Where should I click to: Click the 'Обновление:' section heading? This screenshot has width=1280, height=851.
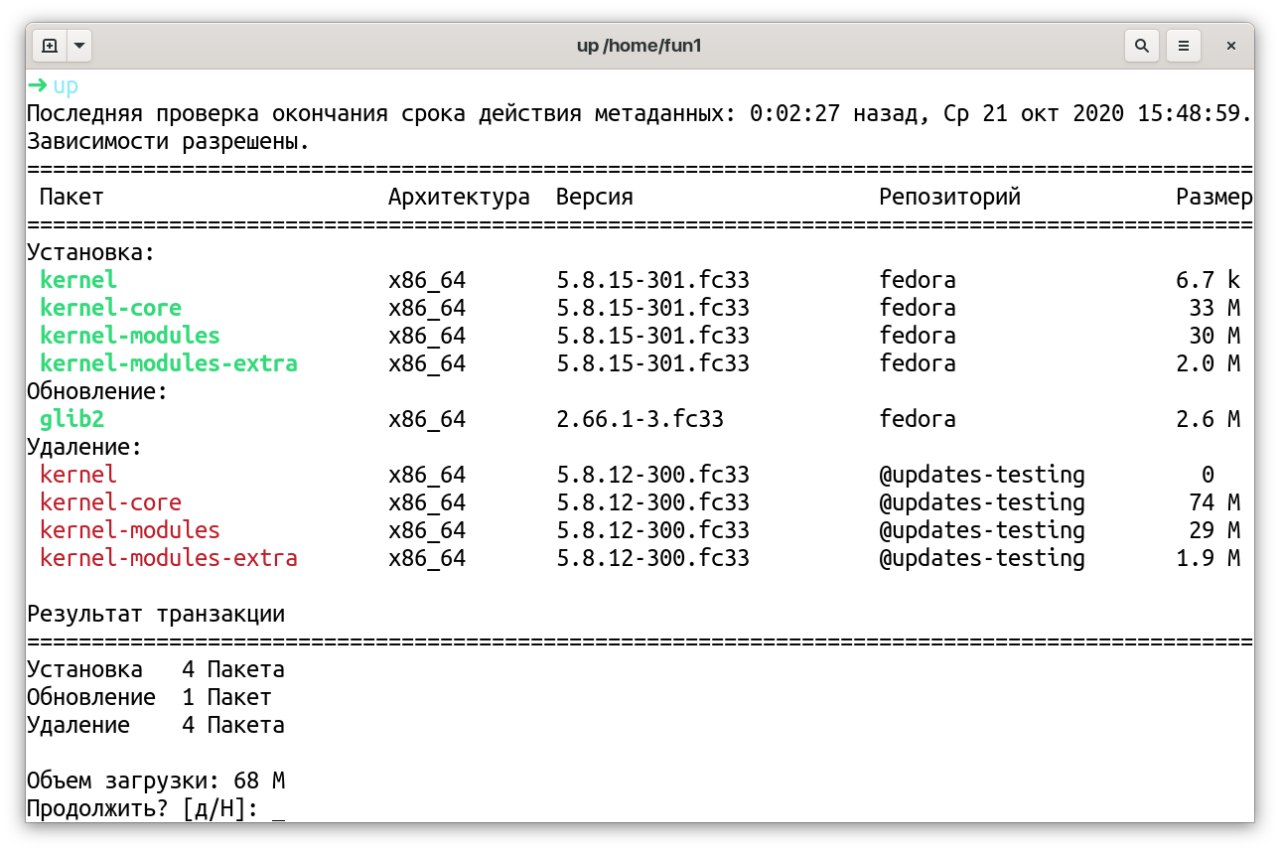coord(98,391)
